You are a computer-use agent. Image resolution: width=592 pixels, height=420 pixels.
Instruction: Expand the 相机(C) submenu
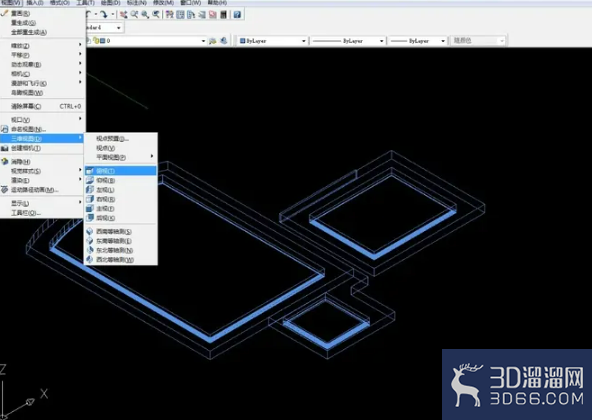tap(42, 74)
